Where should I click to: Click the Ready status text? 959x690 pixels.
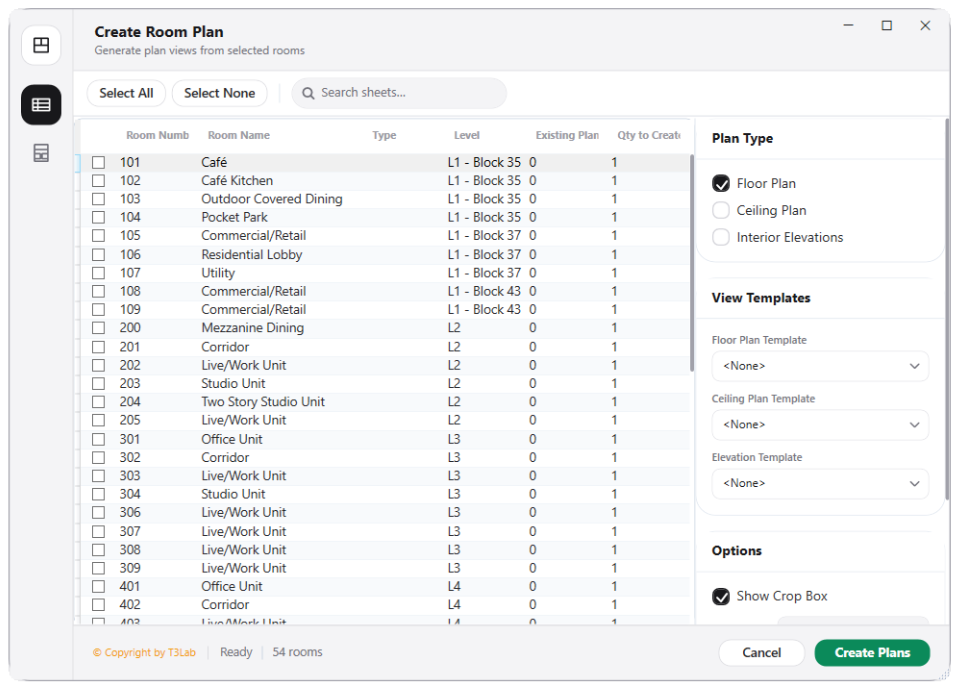(236, 653)
